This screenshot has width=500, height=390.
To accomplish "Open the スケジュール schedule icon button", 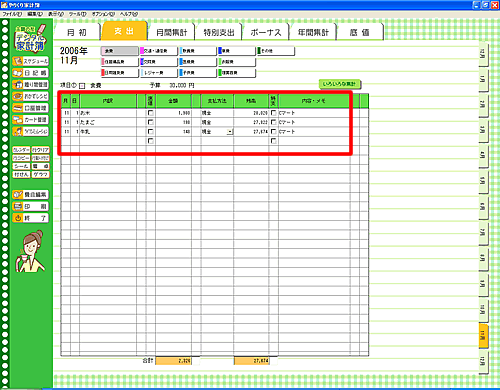I will (x=30, y=61).
